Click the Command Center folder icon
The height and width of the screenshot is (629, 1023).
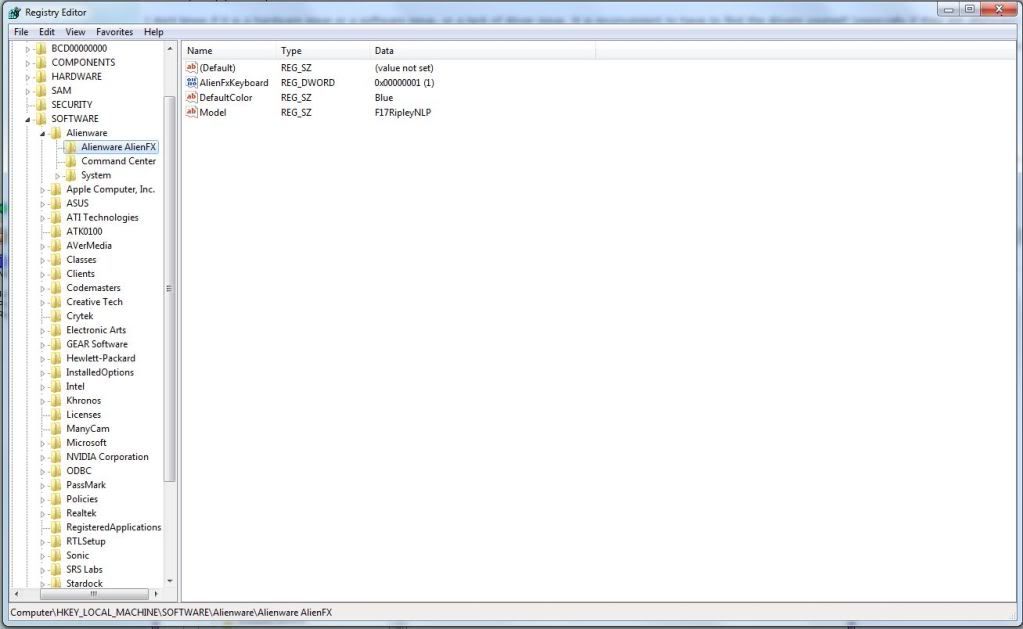pyautogui.click(x=71, y=161)
